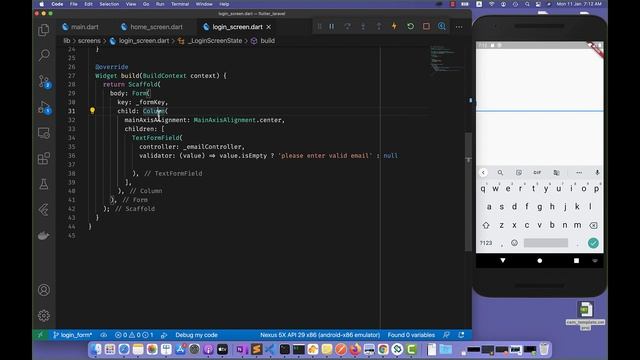This screenshot has width=640, height=360.
Task: Collapse keyboard toolbar with back chevron
Action: point(483,173)
